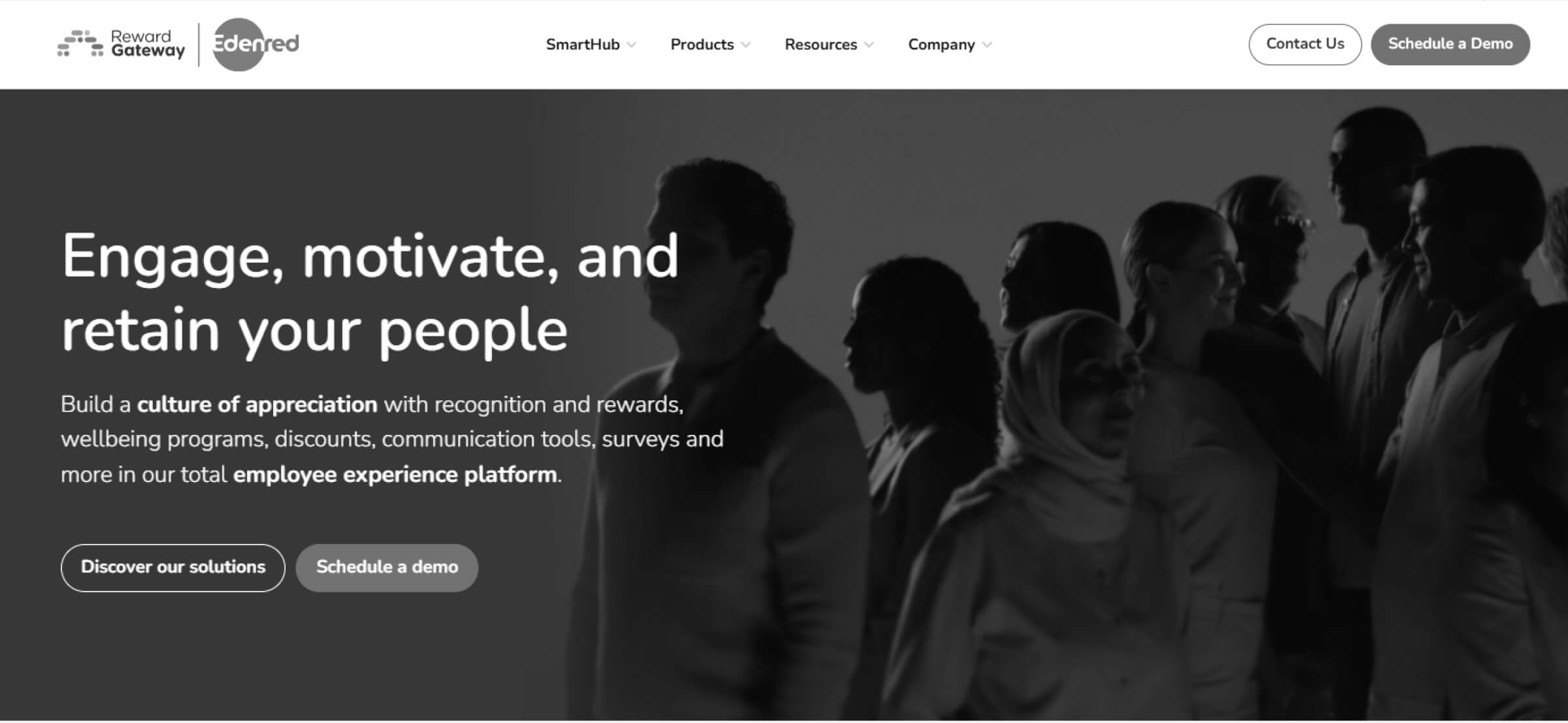The image size is (1568, 723).
Task: Open the Resources menu item
Action: pos(821,44)
